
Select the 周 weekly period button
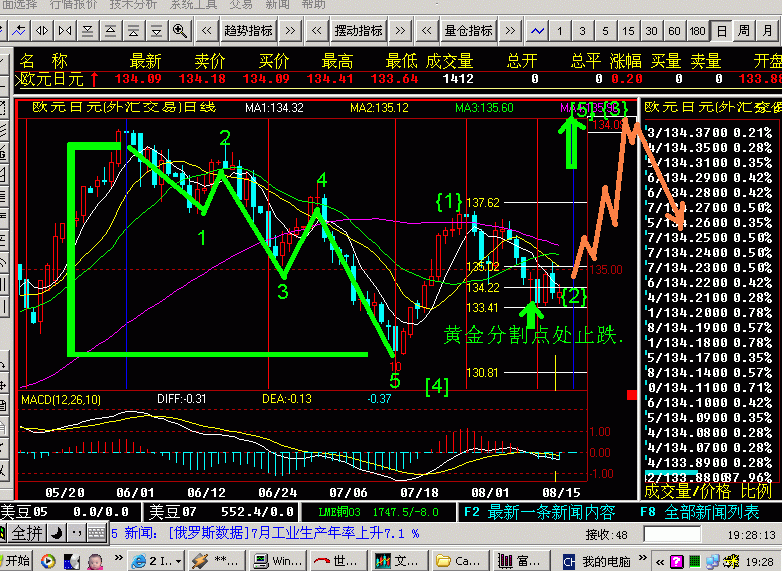(x=743, y=31)
